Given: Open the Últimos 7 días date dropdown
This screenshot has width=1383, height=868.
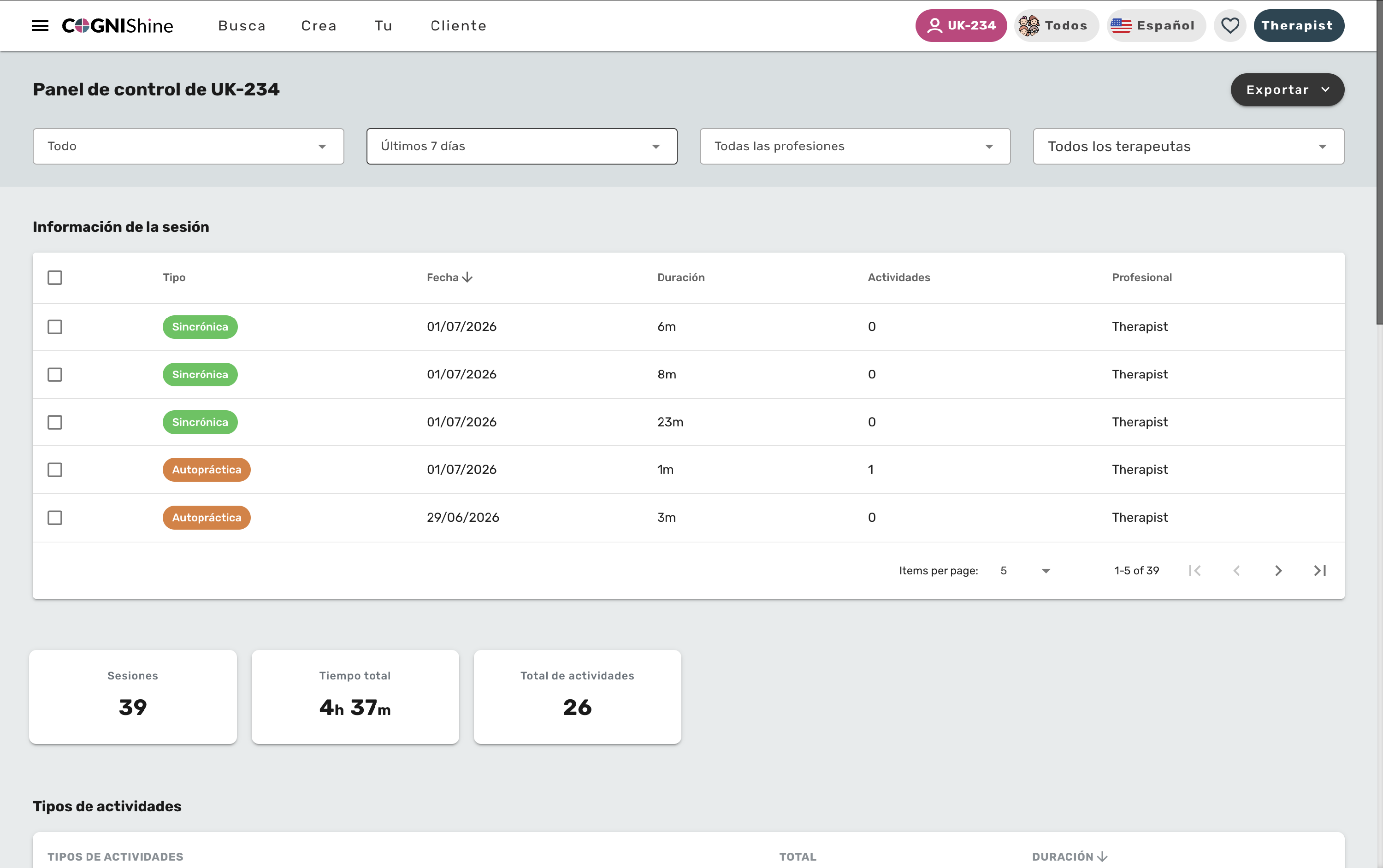Looking at the screenshot, I should click(x=522, y=147).
